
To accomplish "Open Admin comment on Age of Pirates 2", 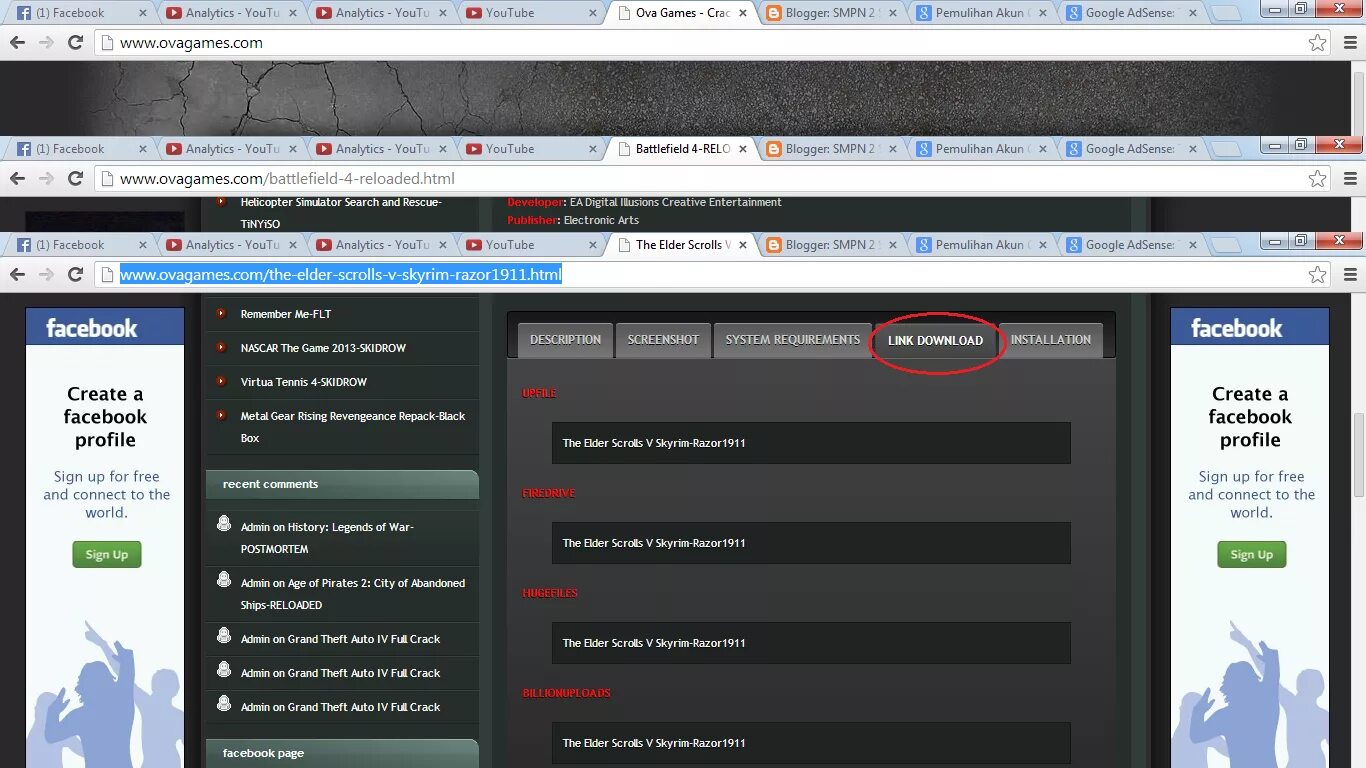I will point(352,594).
